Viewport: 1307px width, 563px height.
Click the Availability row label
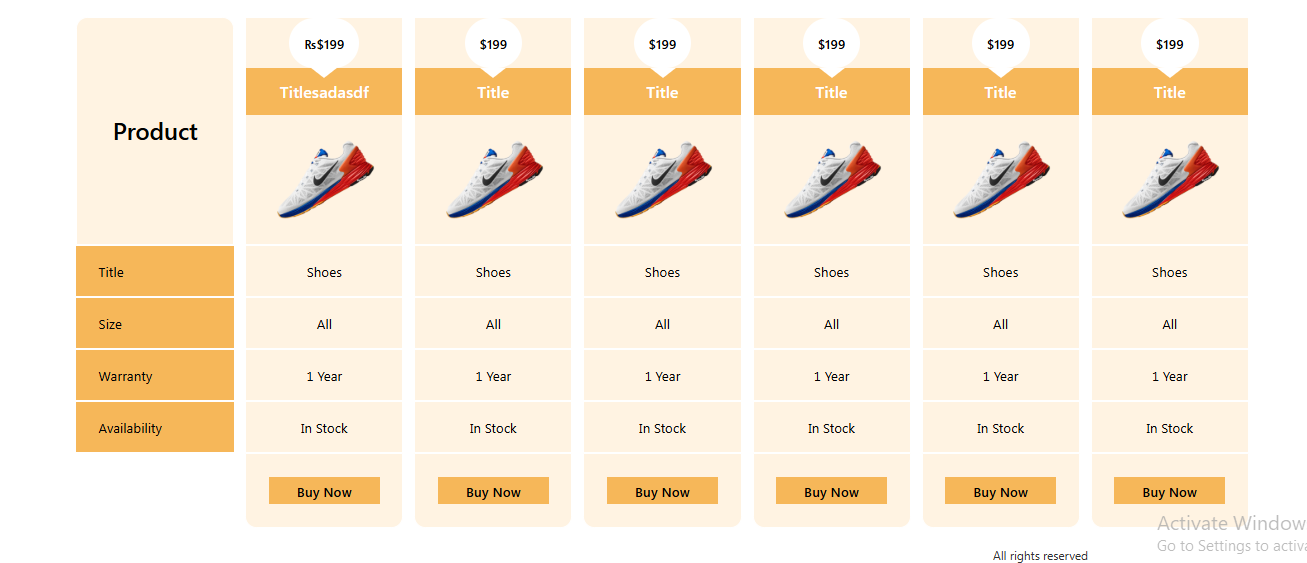click(155, 428)
